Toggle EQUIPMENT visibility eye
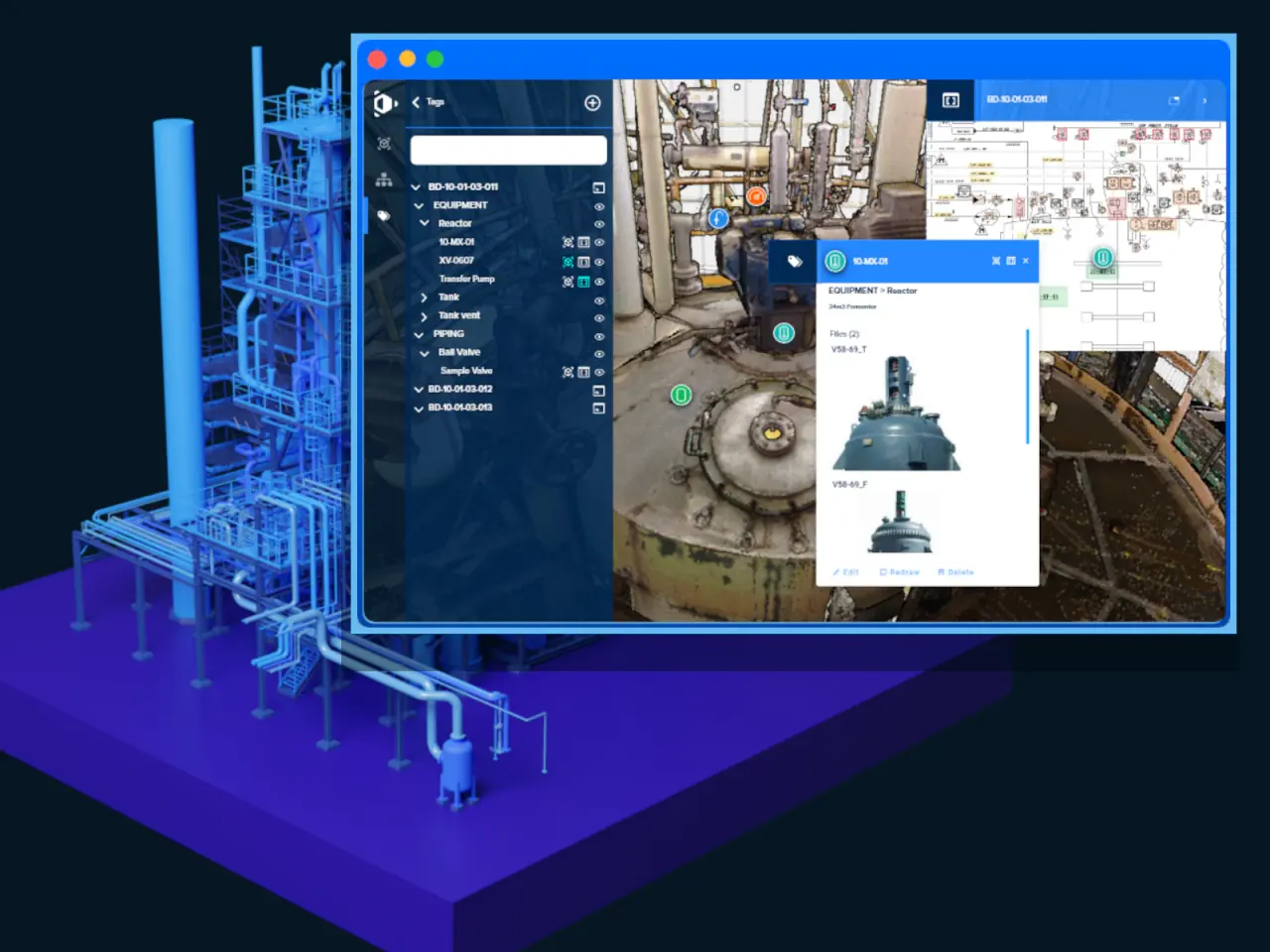 click(x=599, y=207)
